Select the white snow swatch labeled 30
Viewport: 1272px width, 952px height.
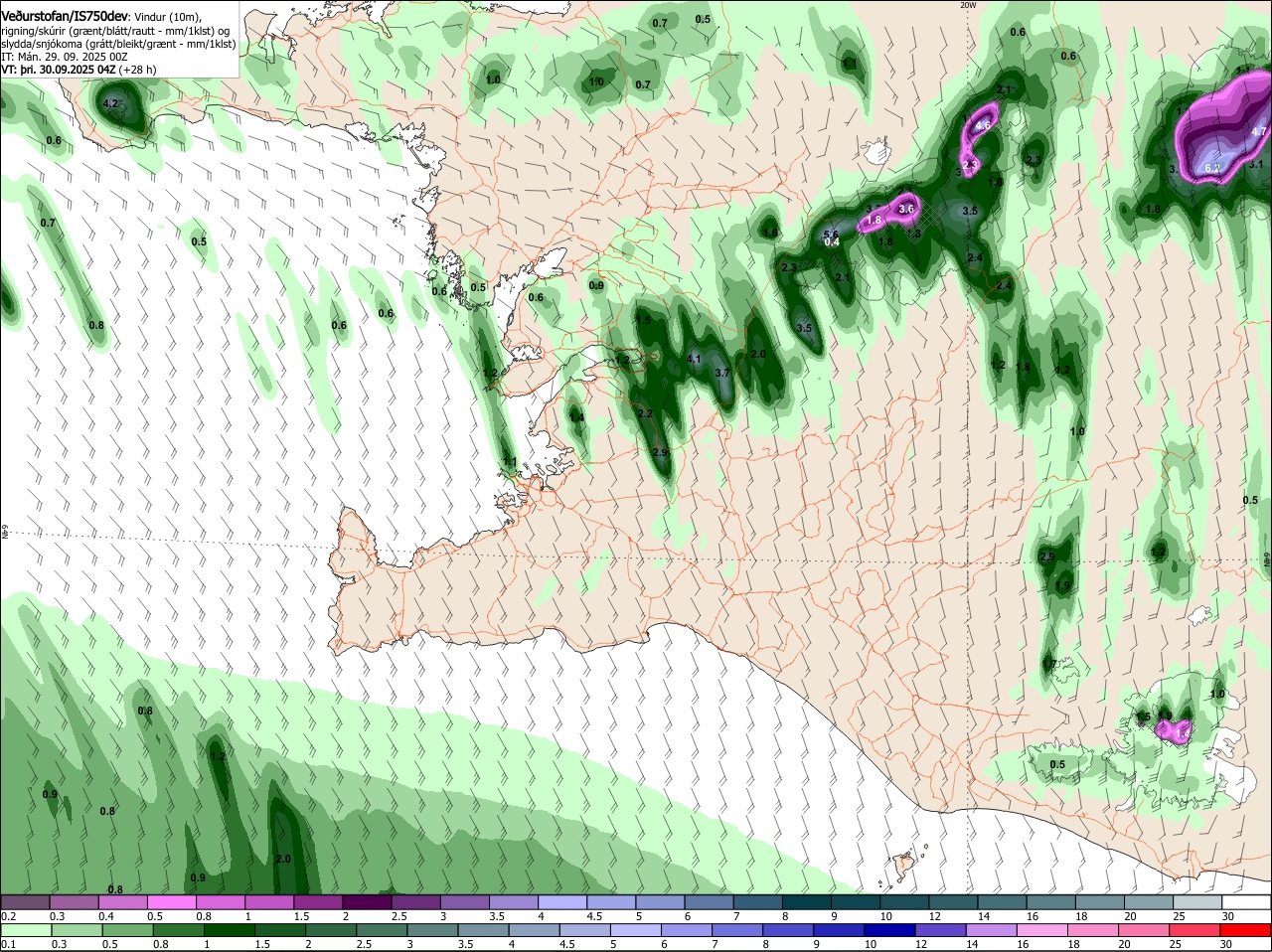coord(1246,901)
